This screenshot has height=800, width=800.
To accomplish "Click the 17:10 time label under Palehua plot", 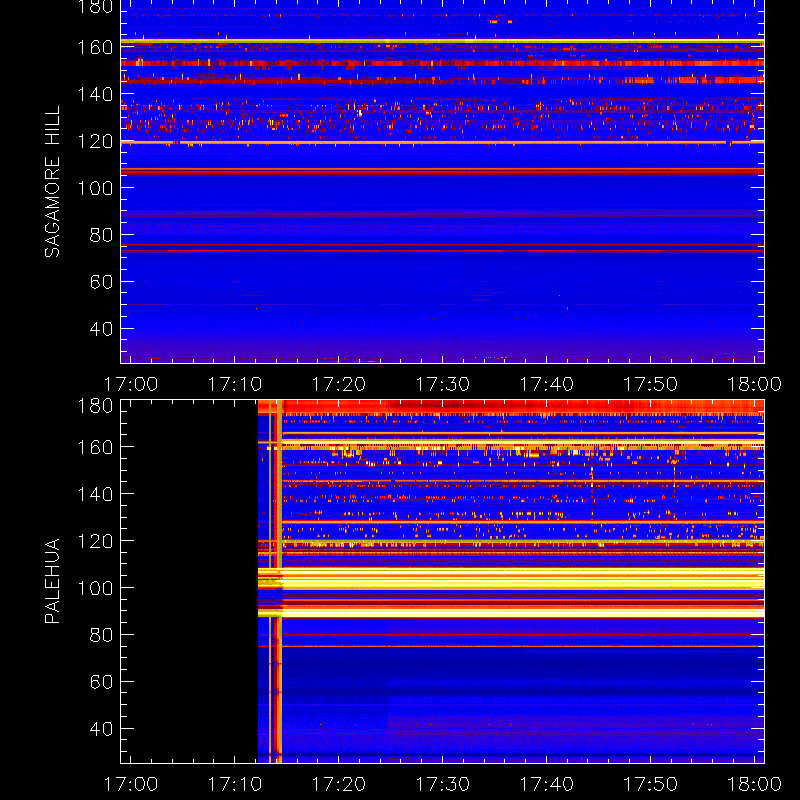I will click(235, 784).
